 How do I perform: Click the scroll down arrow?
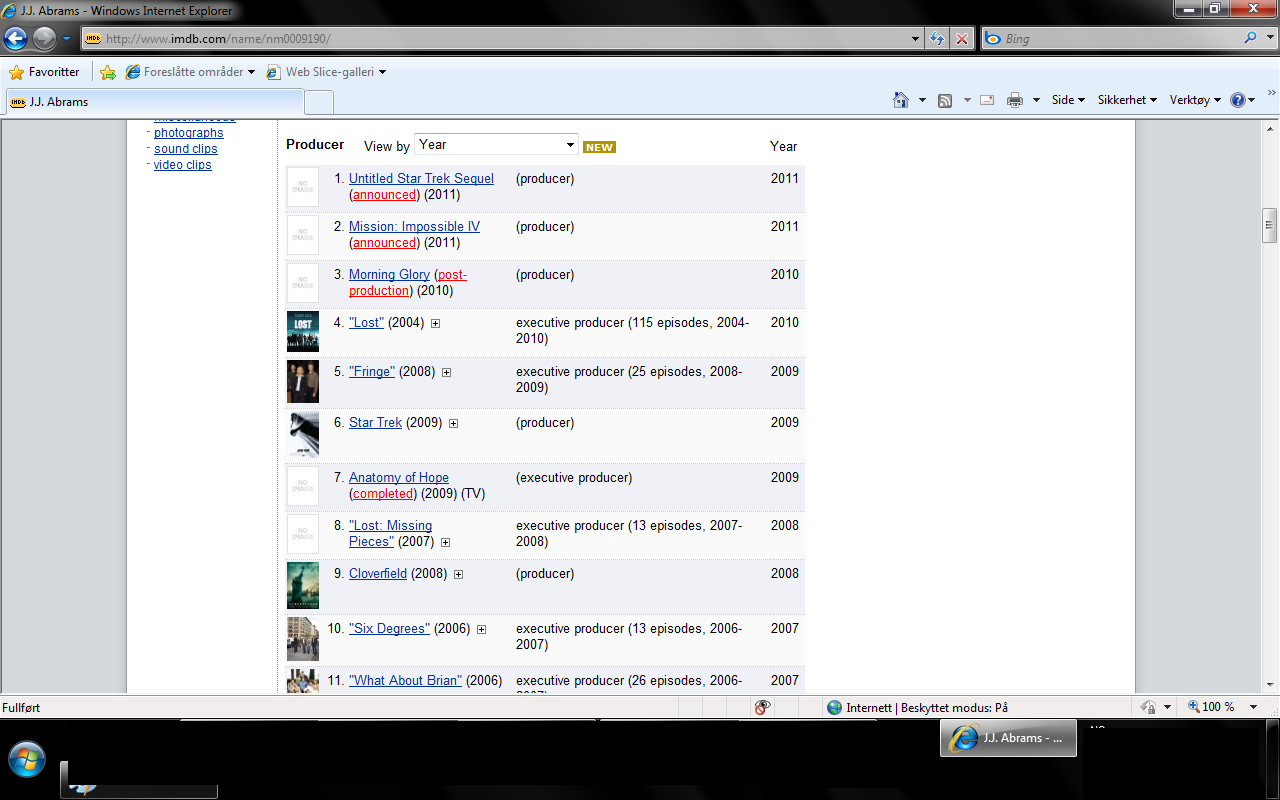[x=1270, y=685]
